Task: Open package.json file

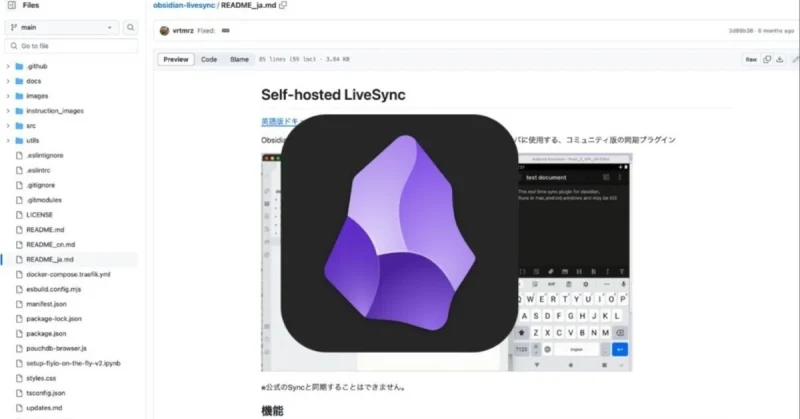Action: click(46, 333)
